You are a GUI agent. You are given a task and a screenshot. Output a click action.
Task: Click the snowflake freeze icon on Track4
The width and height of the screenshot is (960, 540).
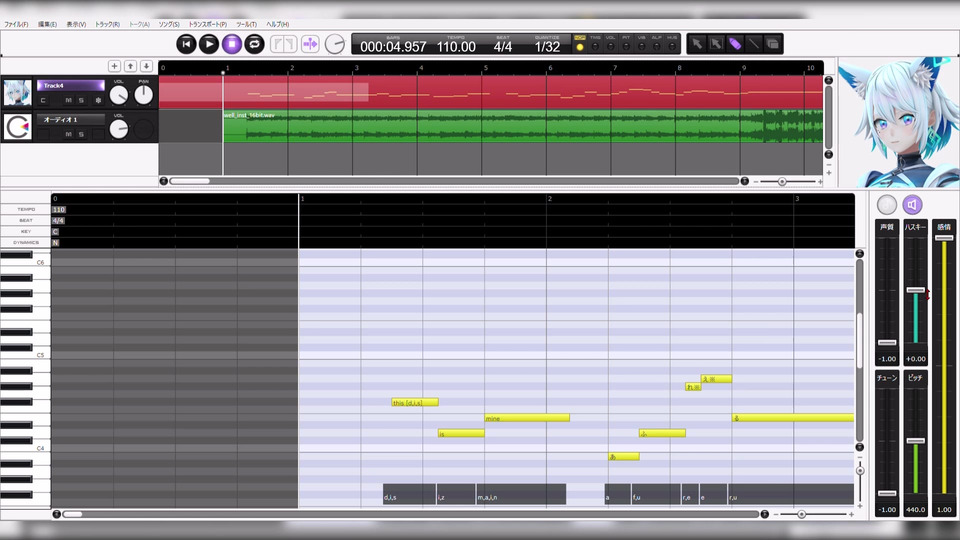coord(98,100)
